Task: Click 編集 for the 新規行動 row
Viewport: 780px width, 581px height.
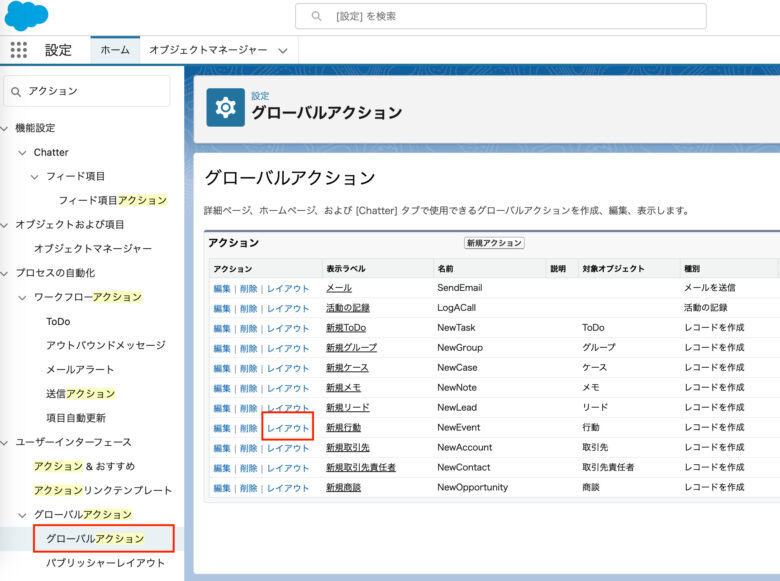Action: 222,428
